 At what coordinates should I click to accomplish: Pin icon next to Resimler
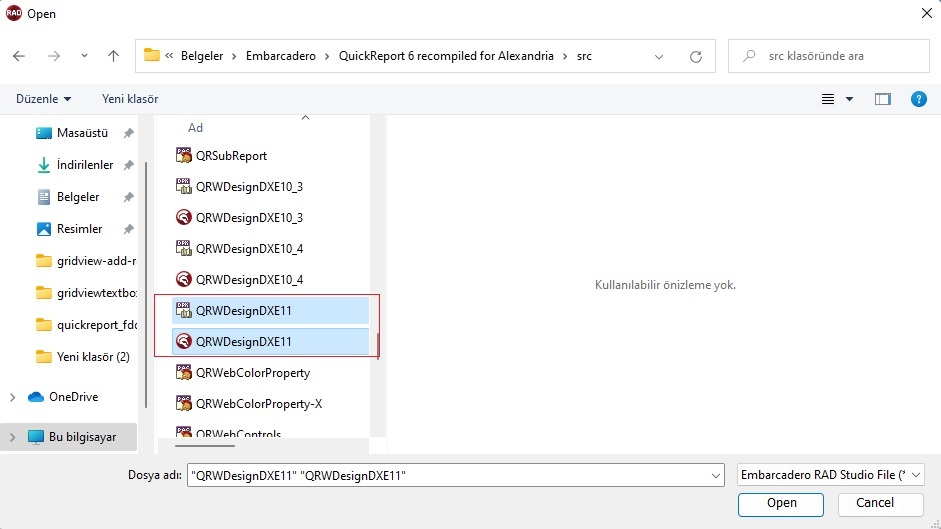point(128,229)
